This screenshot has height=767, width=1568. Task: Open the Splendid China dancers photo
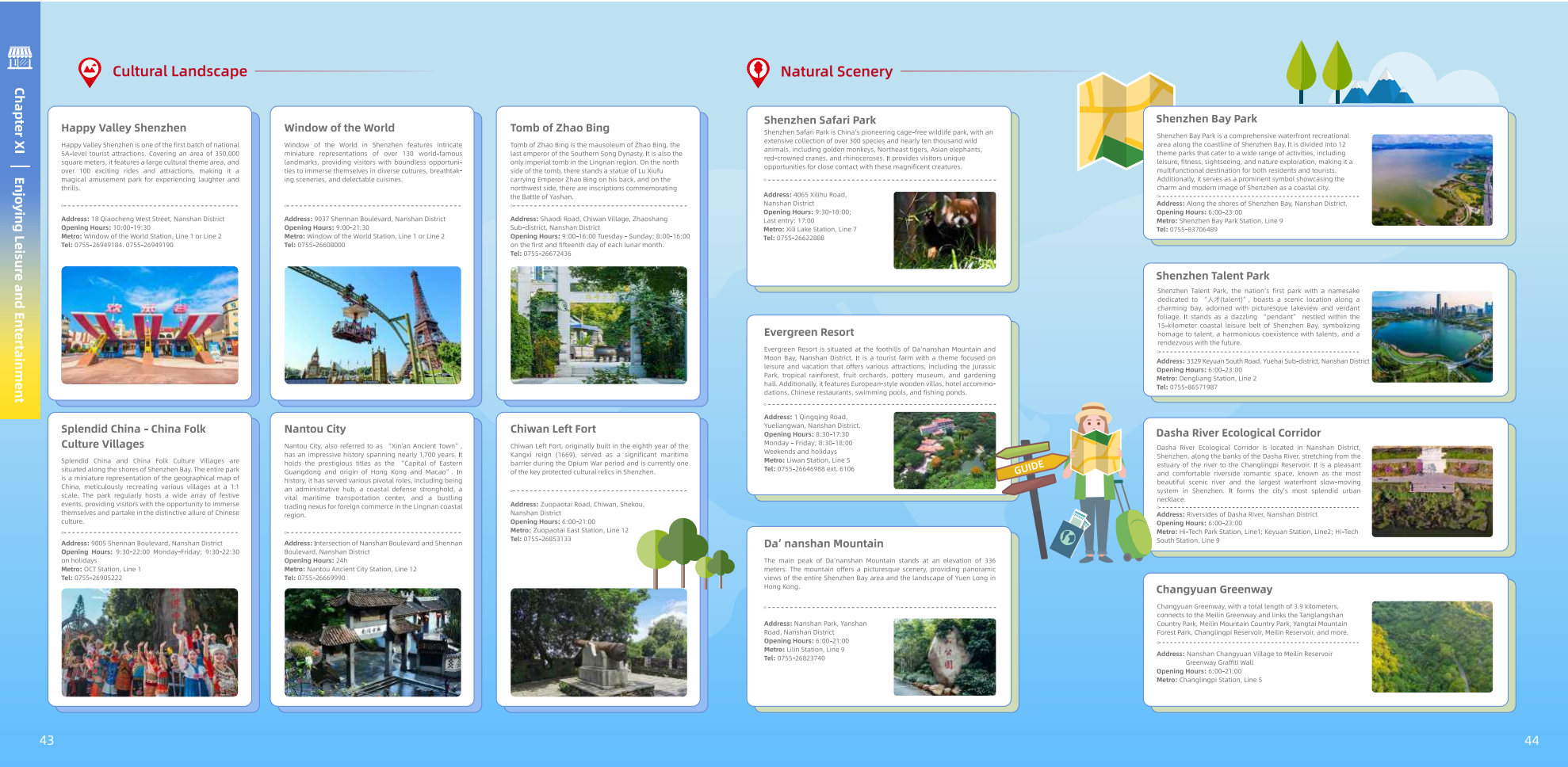pos(150,643)
